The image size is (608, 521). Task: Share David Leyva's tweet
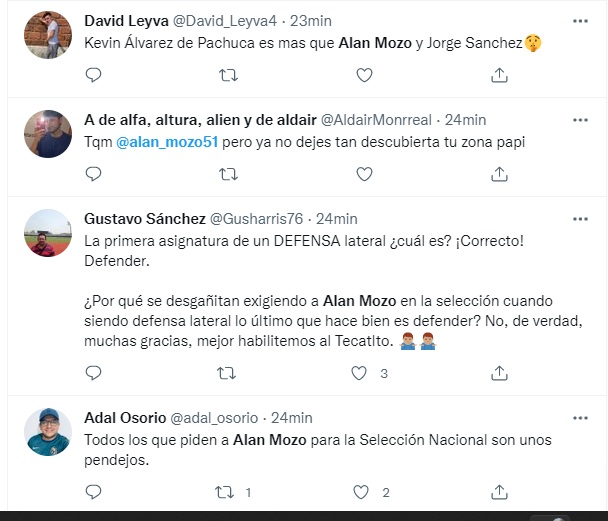click(500, 74)
